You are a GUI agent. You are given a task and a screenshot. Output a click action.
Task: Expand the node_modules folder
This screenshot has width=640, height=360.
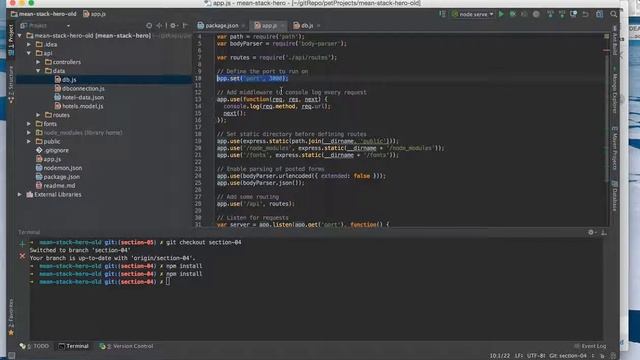pos(29,132)
